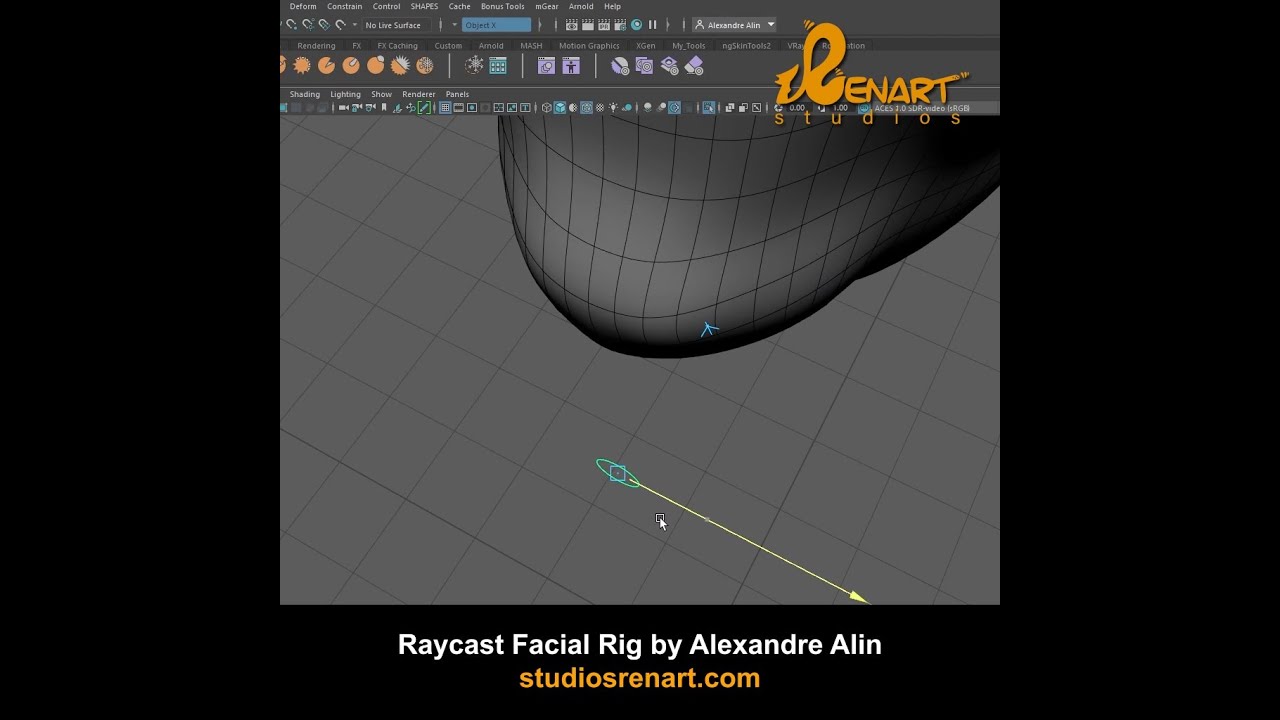Toggle textured checker sphere display
The width and height of the screenshot is (1280, 720).
599,107
